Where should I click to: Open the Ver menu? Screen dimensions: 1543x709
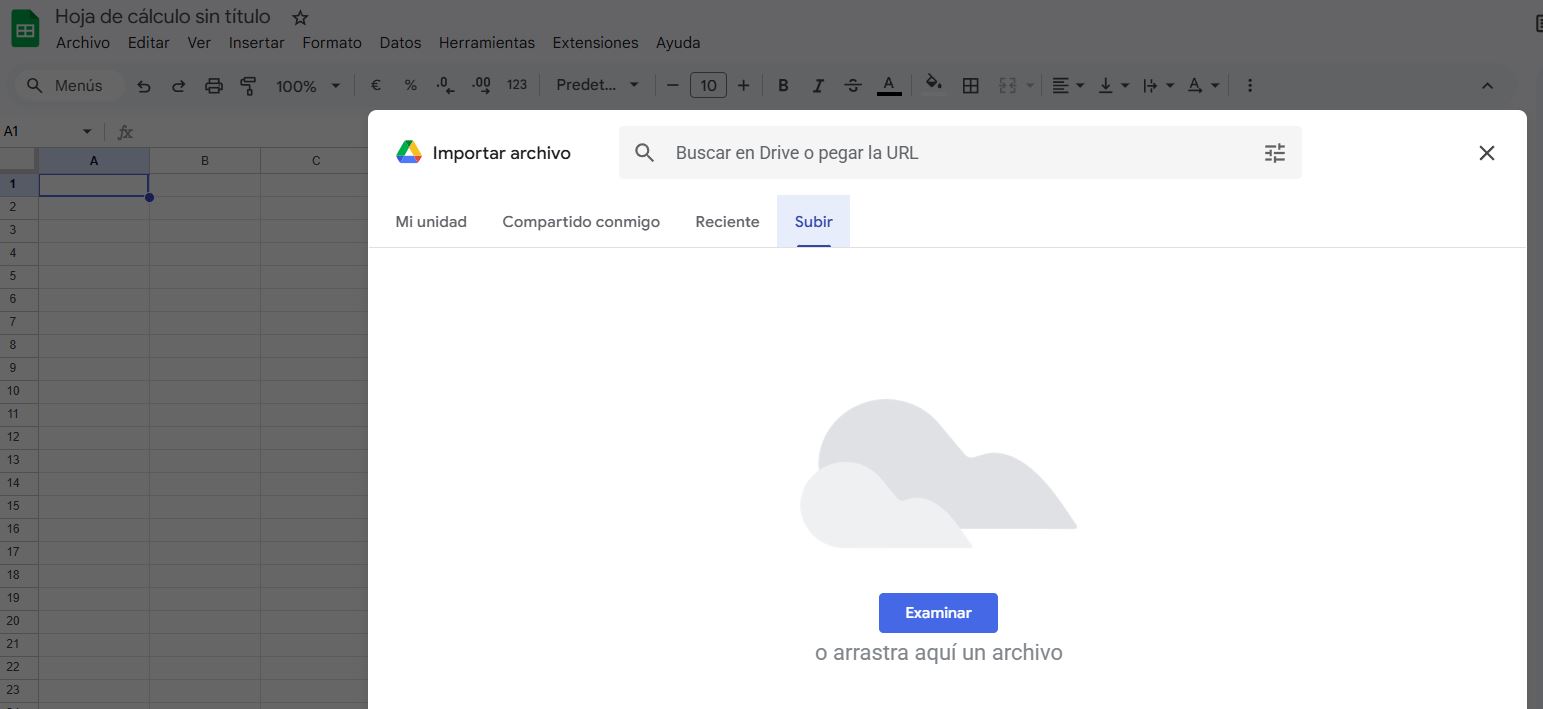(x=199, y=43)
